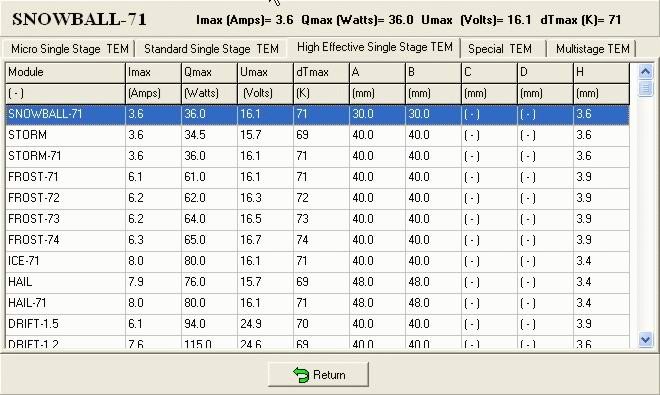This screenshot has width=660, height=395.
Task: Click dTmax value 73 in FROST-73 row
Action: [302, 219]
